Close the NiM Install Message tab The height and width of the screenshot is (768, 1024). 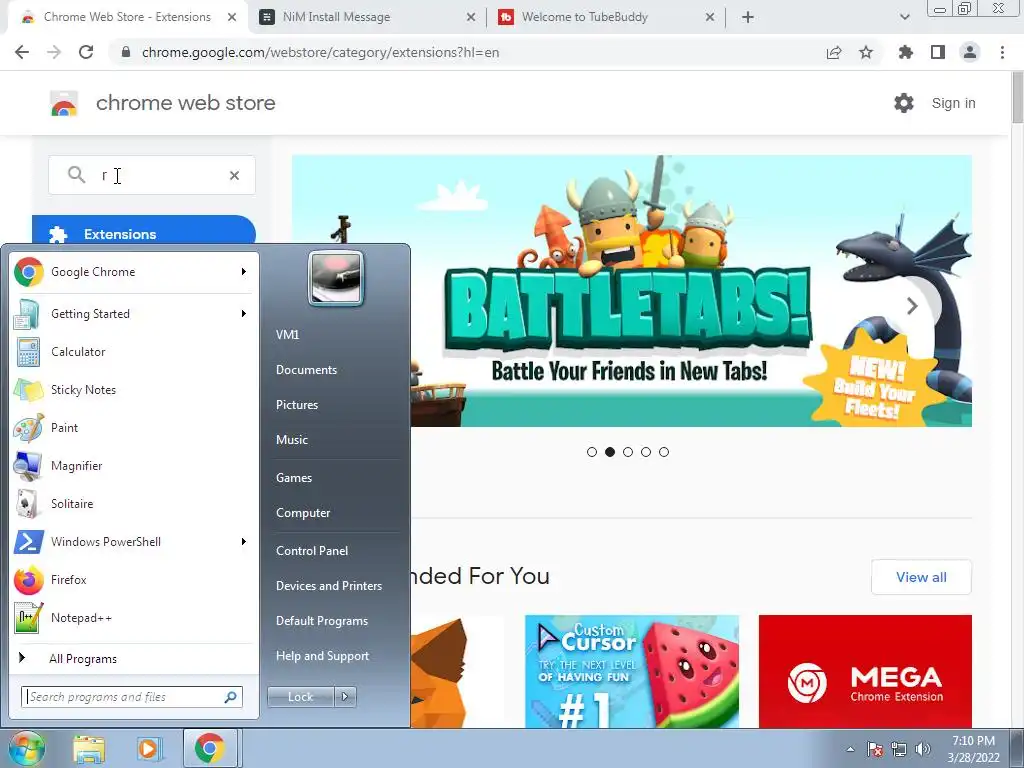point(471,17)
